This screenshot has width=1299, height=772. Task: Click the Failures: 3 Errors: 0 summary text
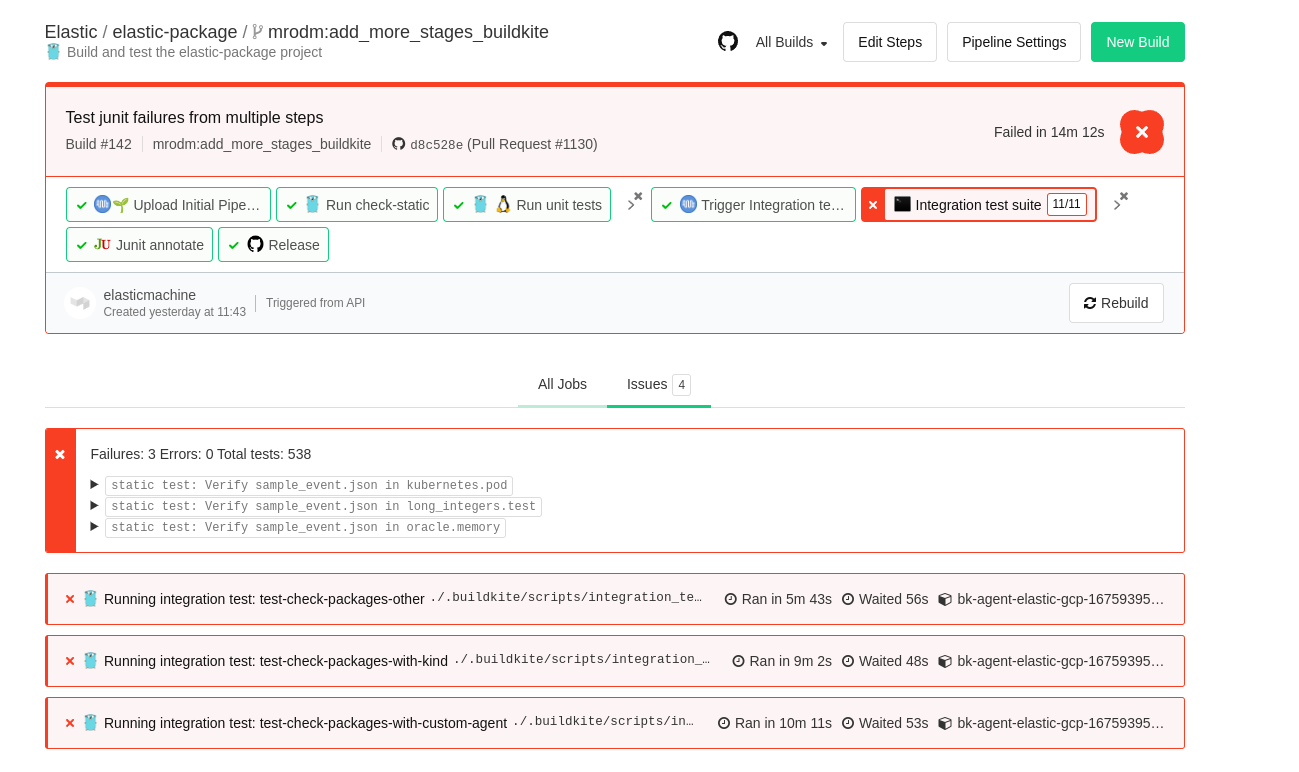pyautogui.click(x=201, y=454)
